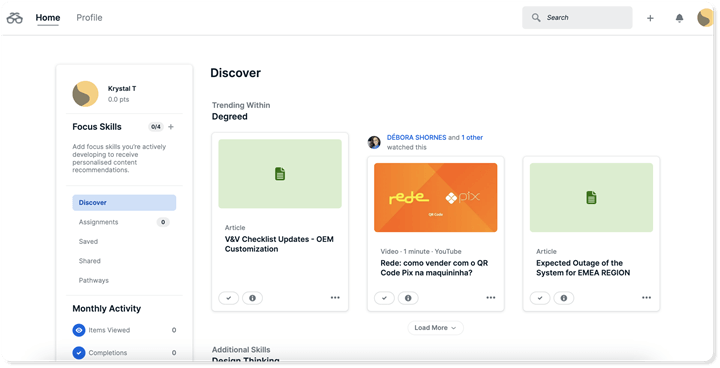720x368 pixels.
Task: Open the Rede Pix video thumbnail
Action: pos(436,198)
